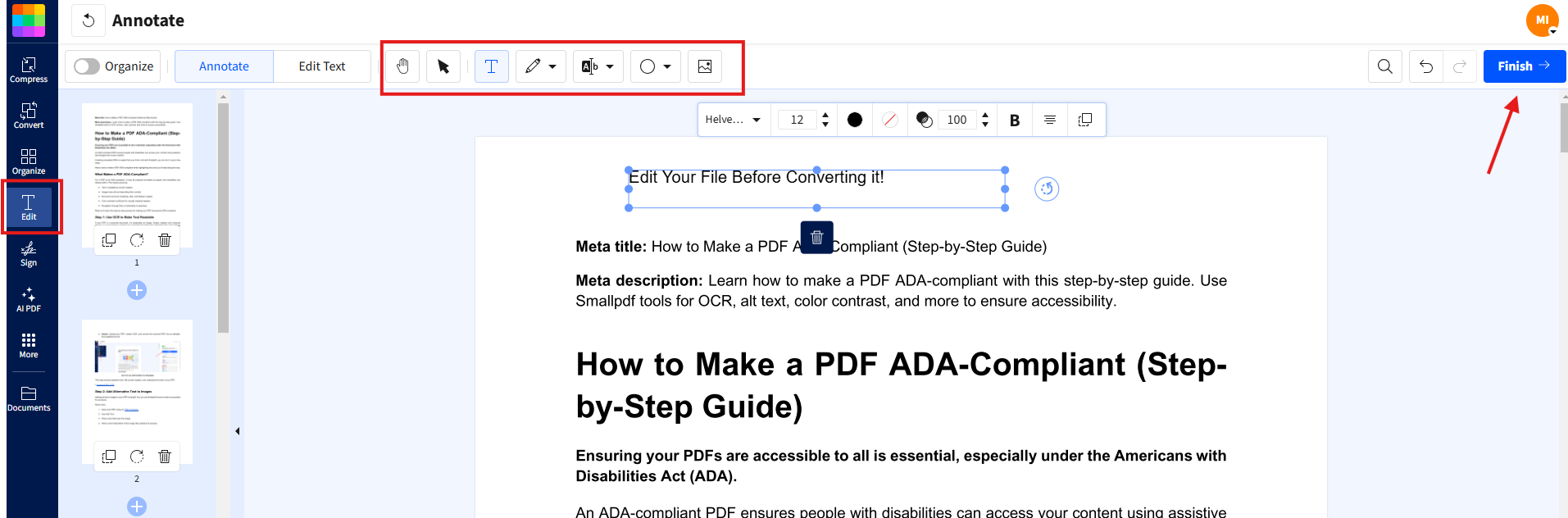Switch to the Edit Text tab

point(322,66)
